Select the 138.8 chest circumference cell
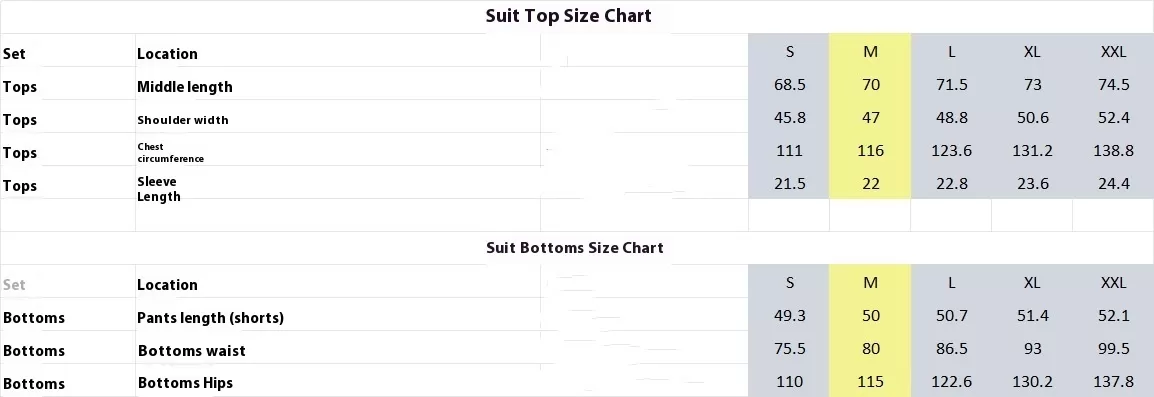This screenshot has width=1154, height=397. click(x=1114, y=151)
